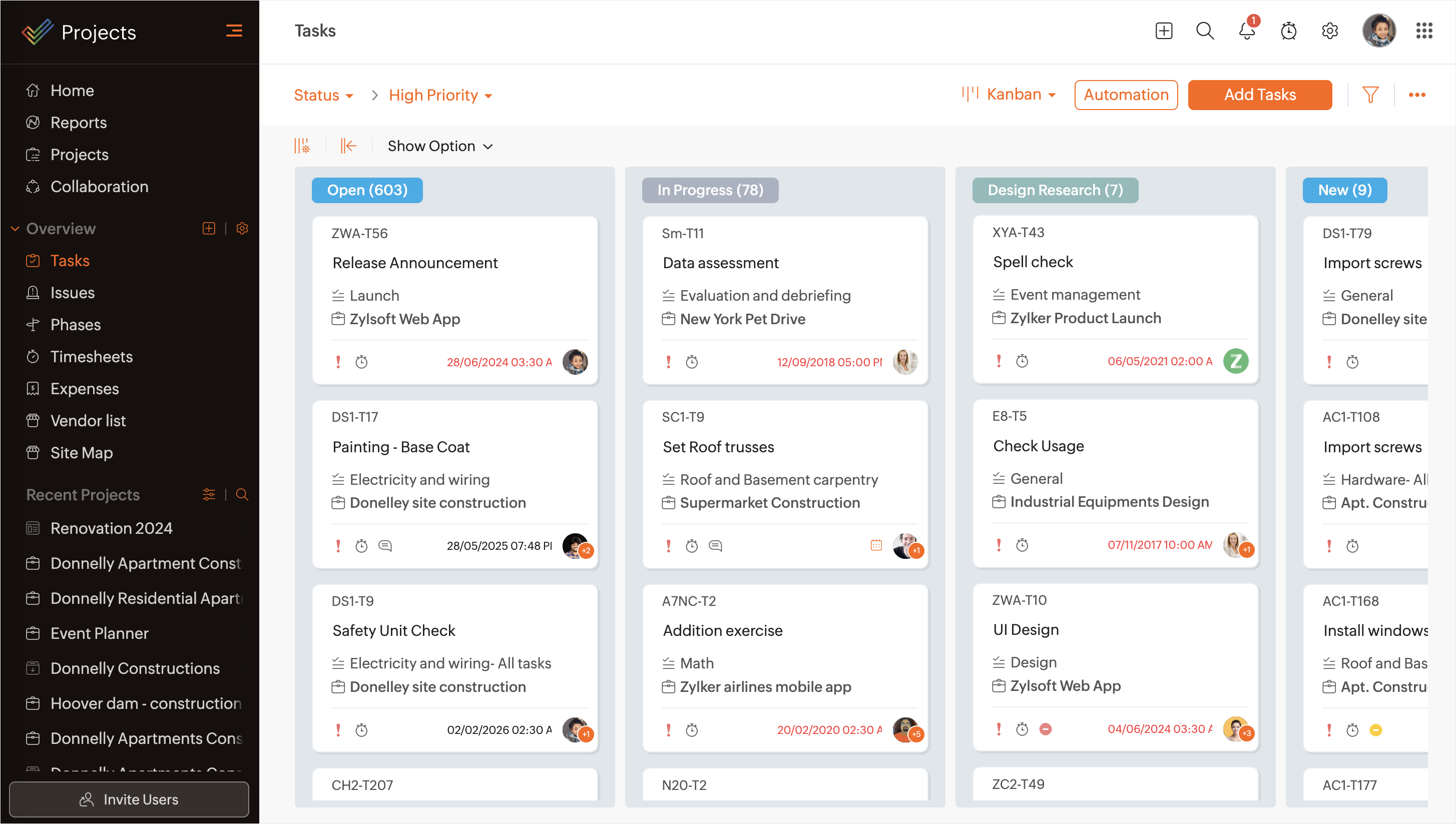Open the Status dropdown
1456x824 pixels.
(323, 95)
